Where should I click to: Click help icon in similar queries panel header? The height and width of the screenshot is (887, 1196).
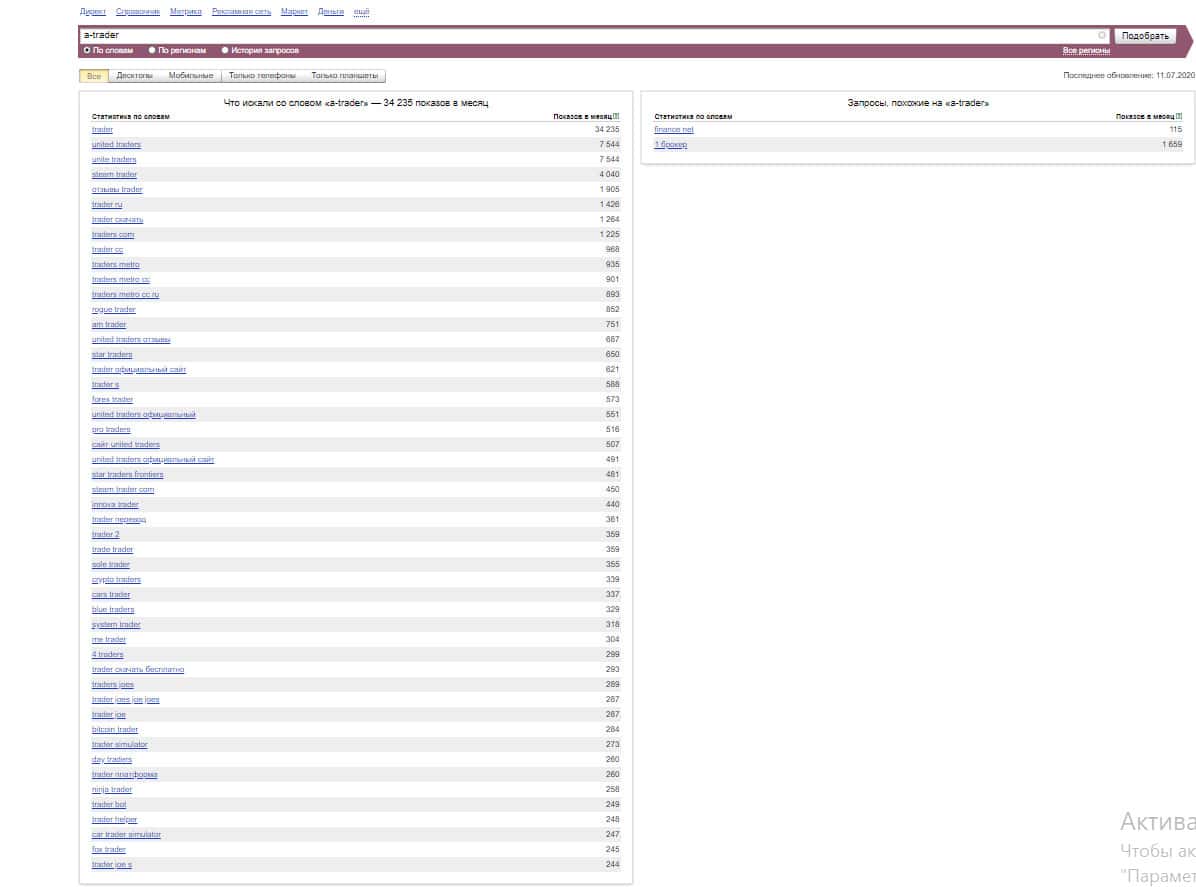click(1179, 117)
